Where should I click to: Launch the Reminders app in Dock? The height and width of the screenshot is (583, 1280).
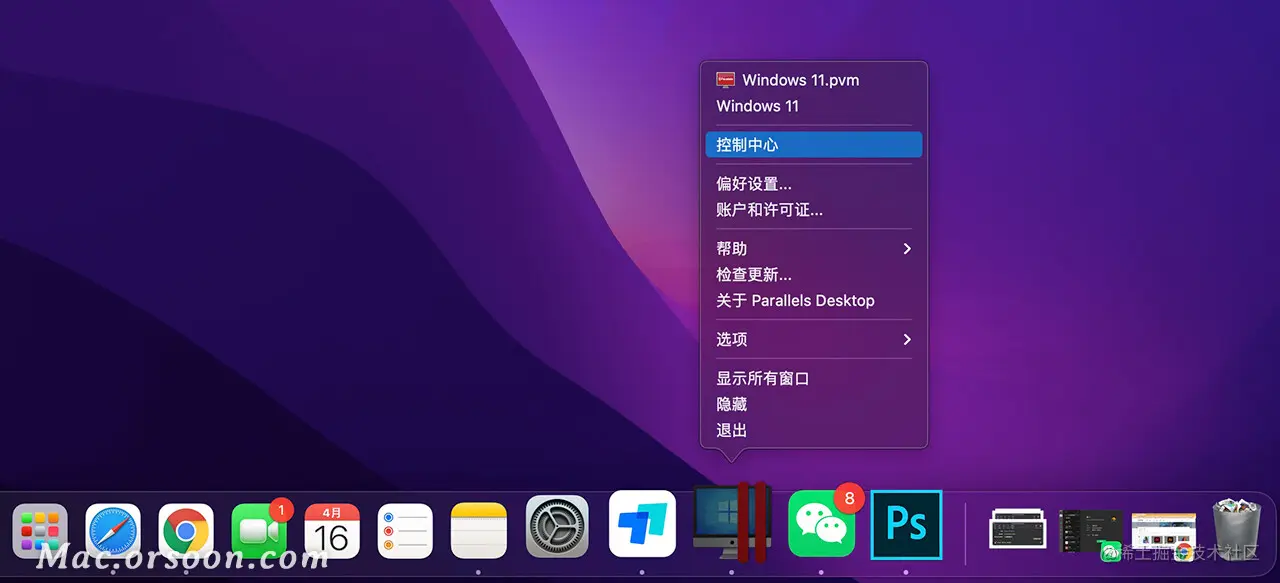[405, 531]
